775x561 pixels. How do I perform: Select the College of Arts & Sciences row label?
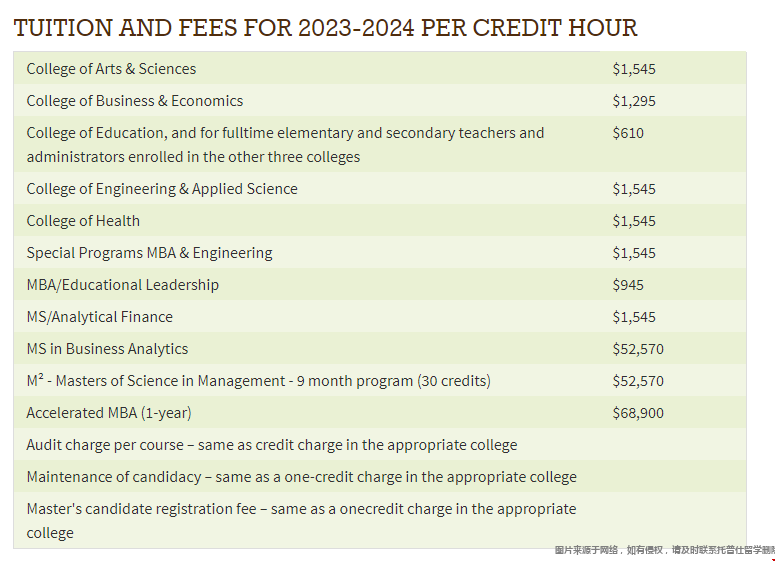(111, 69)
